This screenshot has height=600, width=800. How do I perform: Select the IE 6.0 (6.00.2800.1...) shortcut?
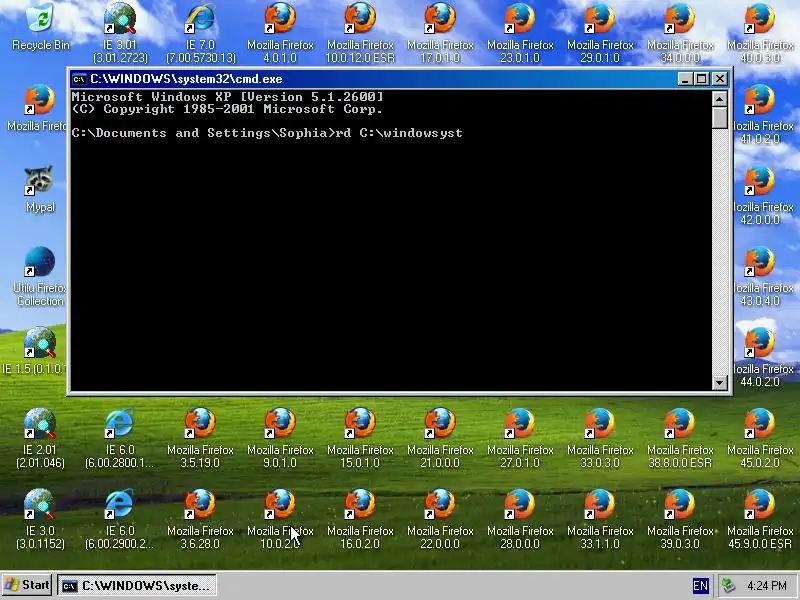click(120, 438)
